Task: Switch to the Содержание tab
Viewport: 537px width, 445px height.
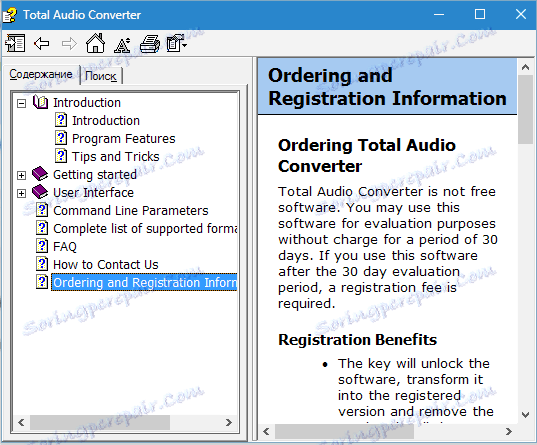Action: click(41, 74)
